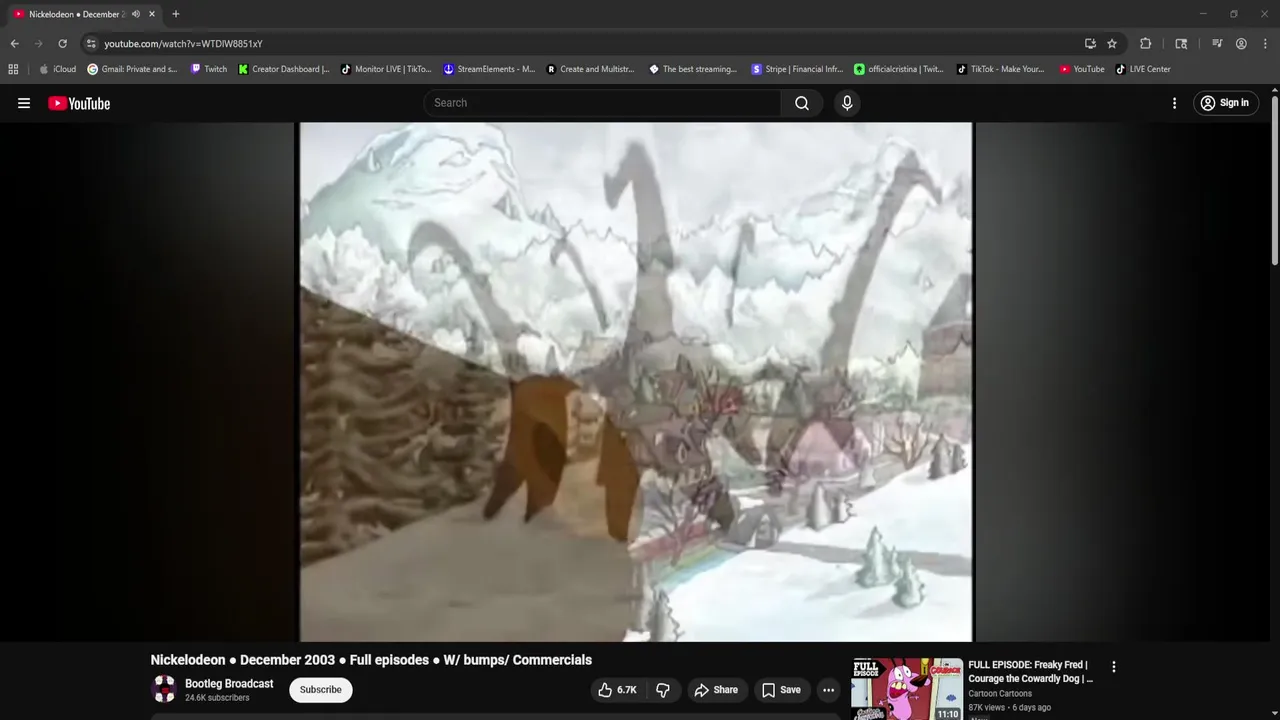Screen dimensions: 1280x720
Task: Open the side panel browser icon
Action: coord(1181,44)
